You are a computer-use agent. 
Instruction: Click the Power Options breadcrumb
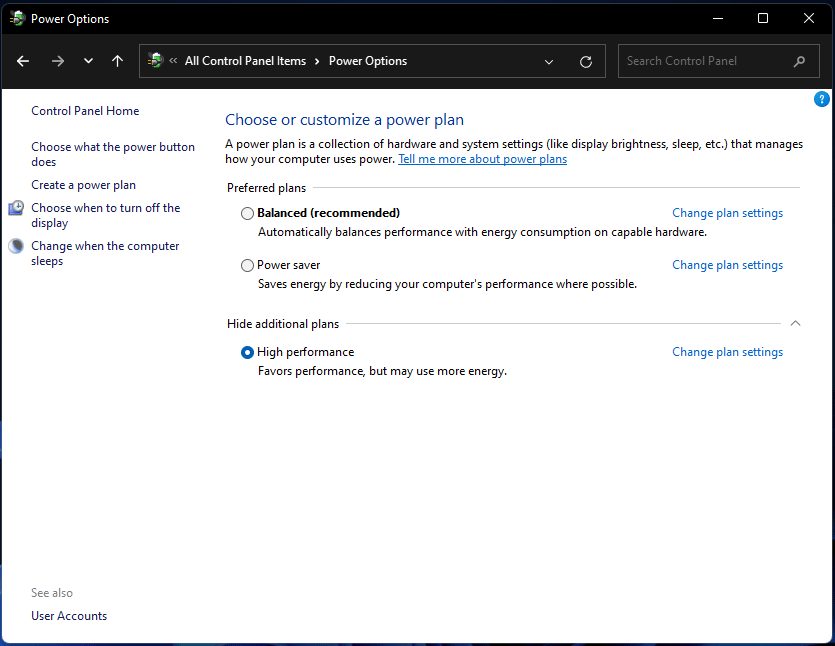pos(368,61)
